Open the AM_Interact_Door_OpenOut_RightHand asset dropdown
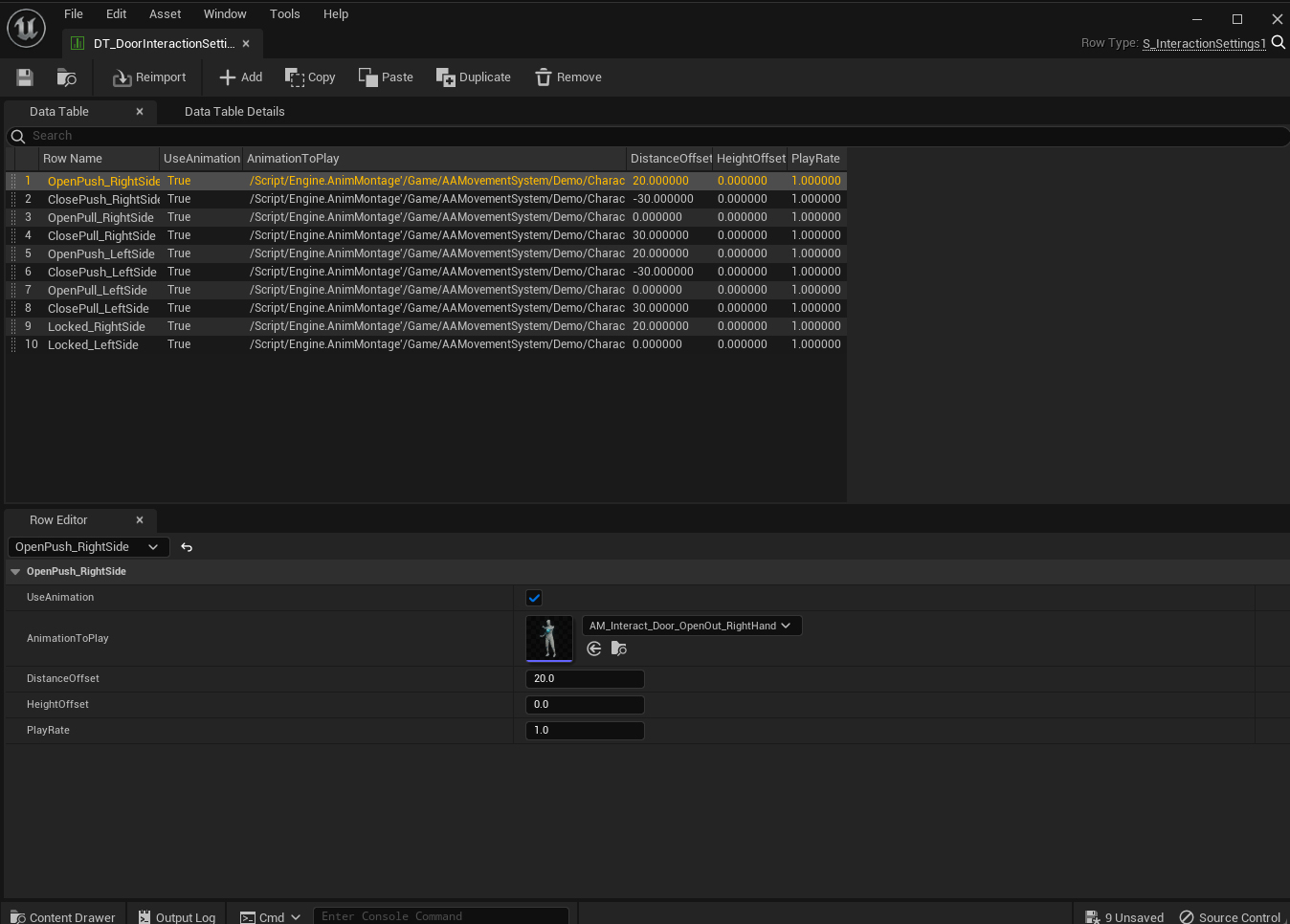 tap(691, 626)
